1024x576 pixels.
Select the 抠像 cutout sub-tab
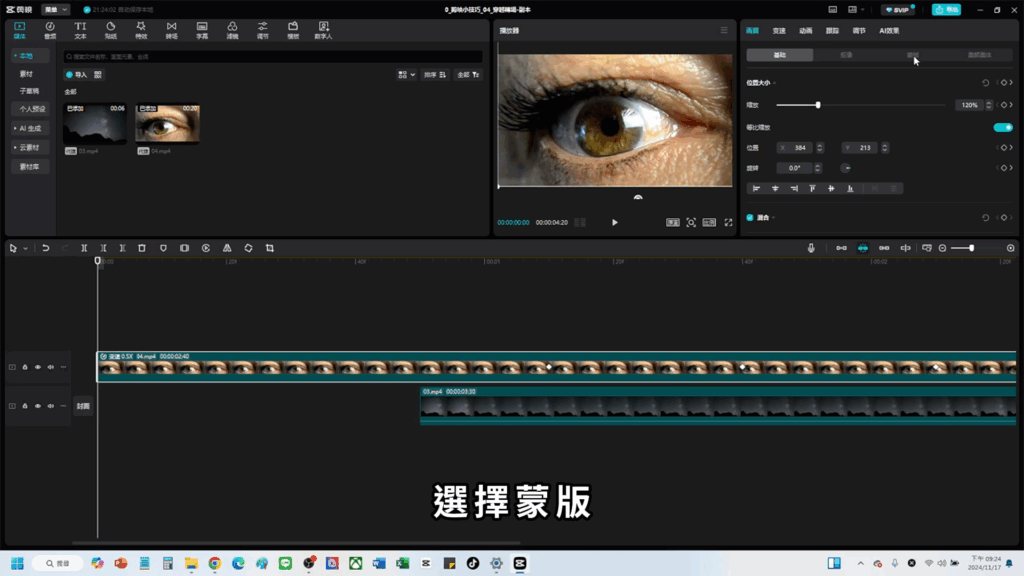[846, 55]
